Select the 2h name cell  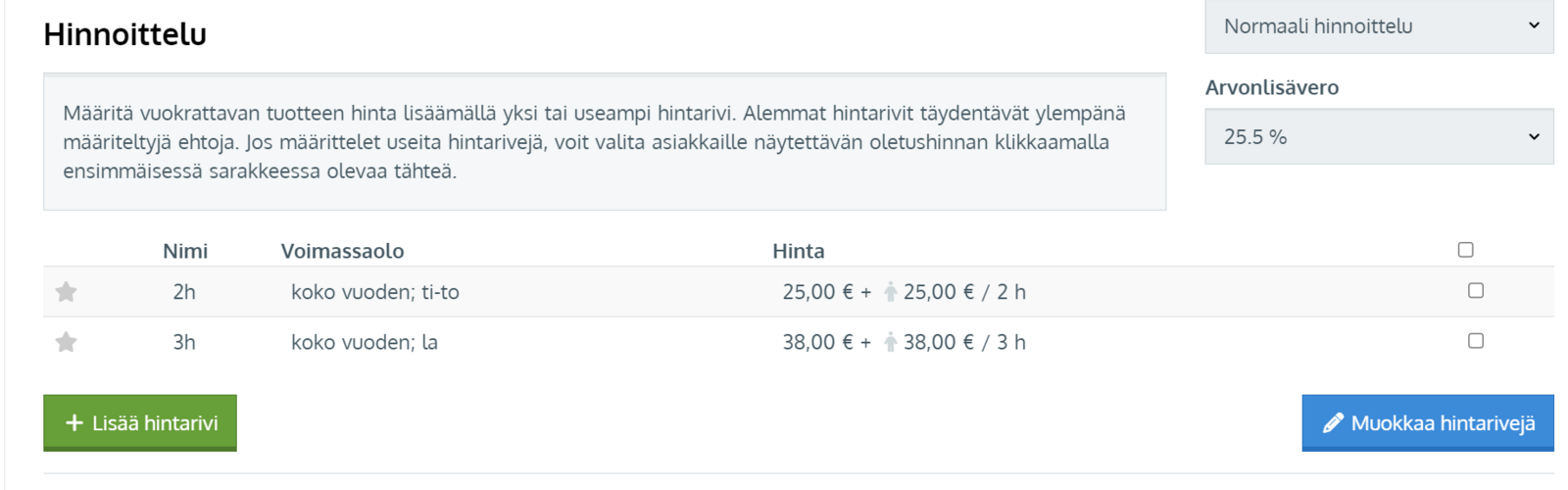184,292
